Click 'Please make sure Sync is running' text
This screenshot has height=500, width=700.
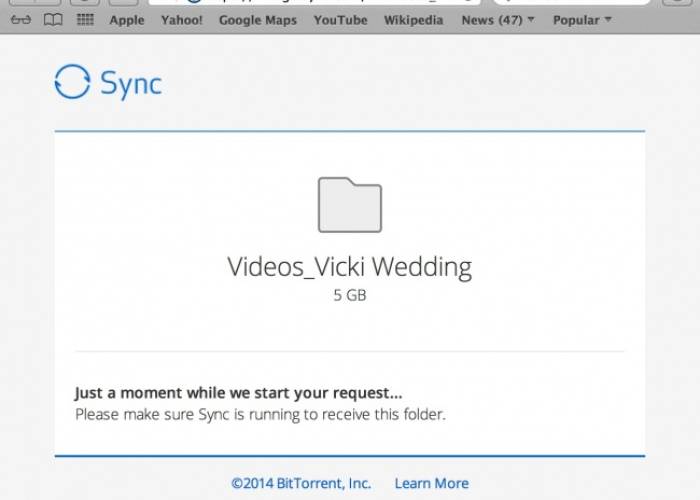[x=260, y=415]
